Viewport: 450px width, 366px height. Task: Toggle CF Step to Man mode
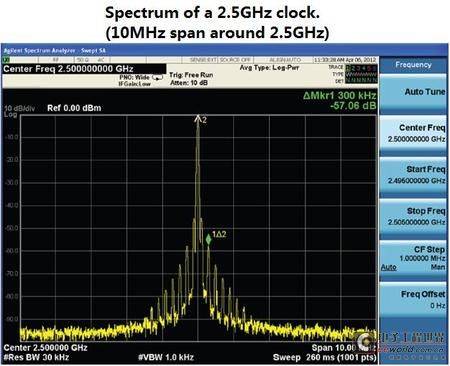(438, 267)
